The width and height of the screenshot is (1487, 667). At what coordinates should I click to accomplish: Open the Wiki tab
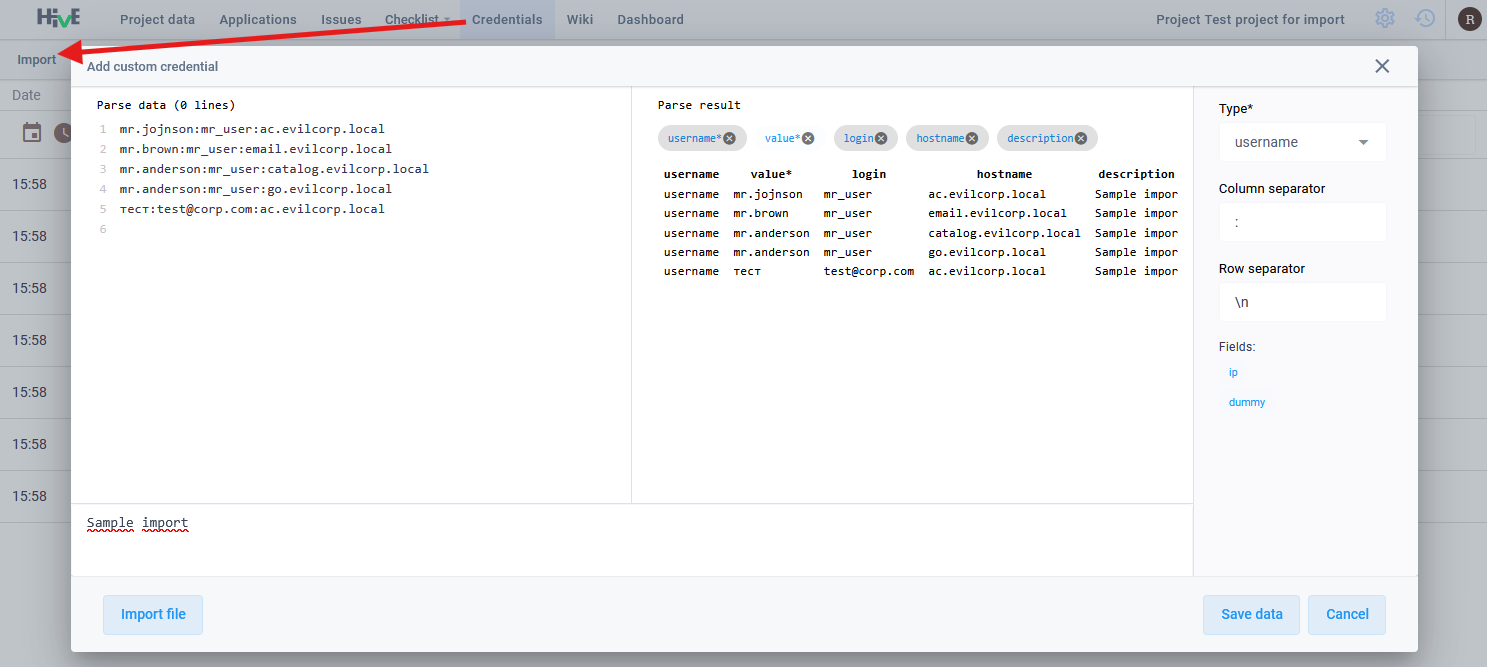point(579,20)
